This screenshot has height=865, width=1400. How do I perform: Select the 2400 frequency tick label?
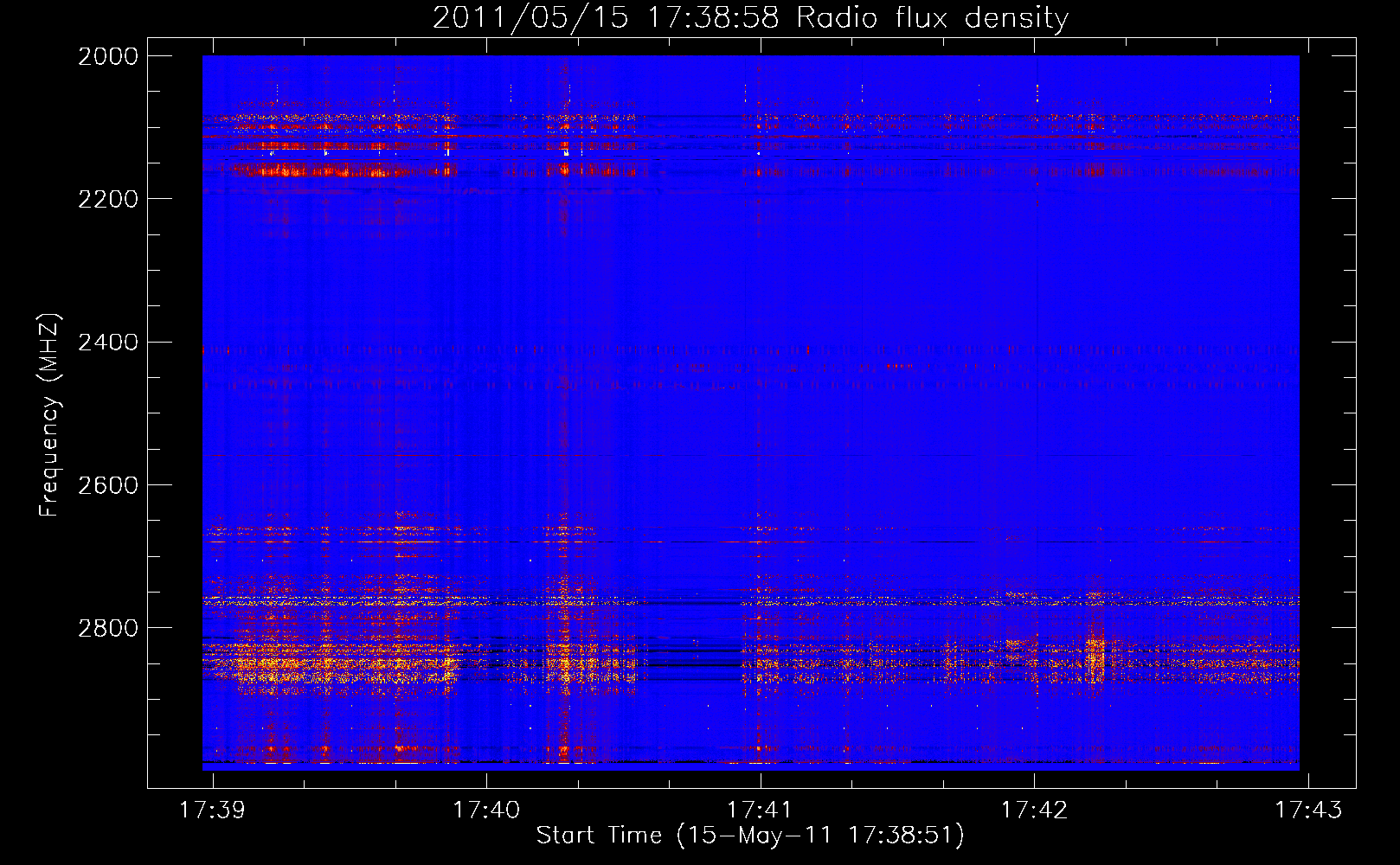click(x=108, y=343)
